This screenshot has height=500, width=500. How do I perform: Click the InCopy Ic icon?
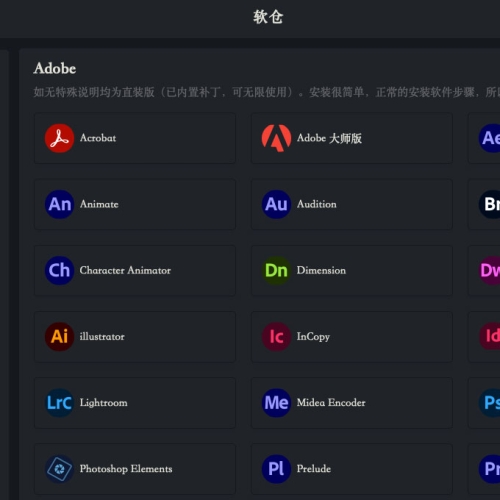[276, 336]
